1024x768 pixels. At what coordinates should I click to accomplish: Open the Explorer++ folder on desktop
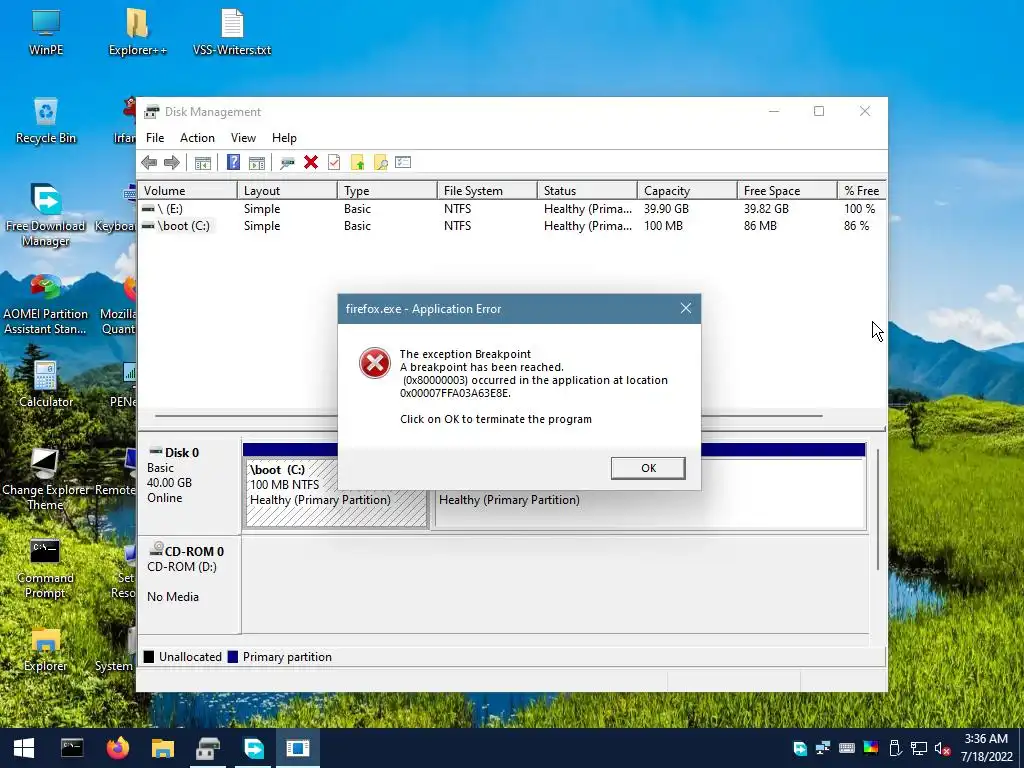[x=137, y=33]
